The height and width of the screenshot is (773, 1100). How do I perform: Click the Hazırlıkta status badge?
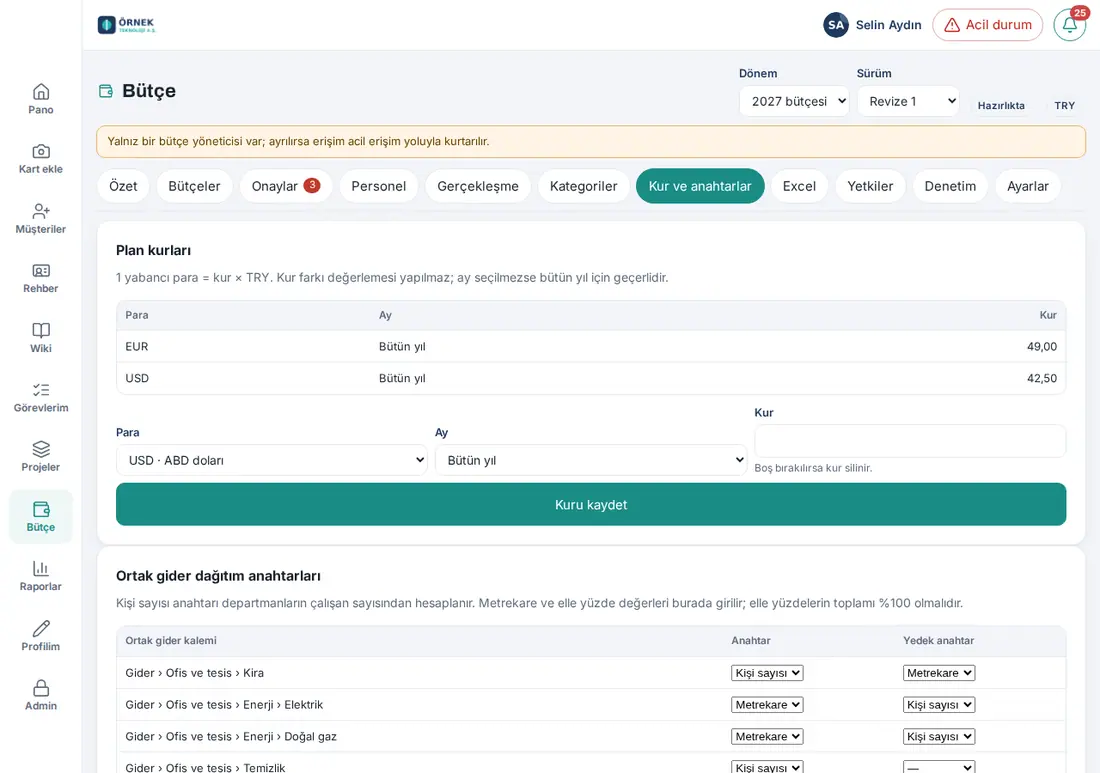click(1001, 105)
